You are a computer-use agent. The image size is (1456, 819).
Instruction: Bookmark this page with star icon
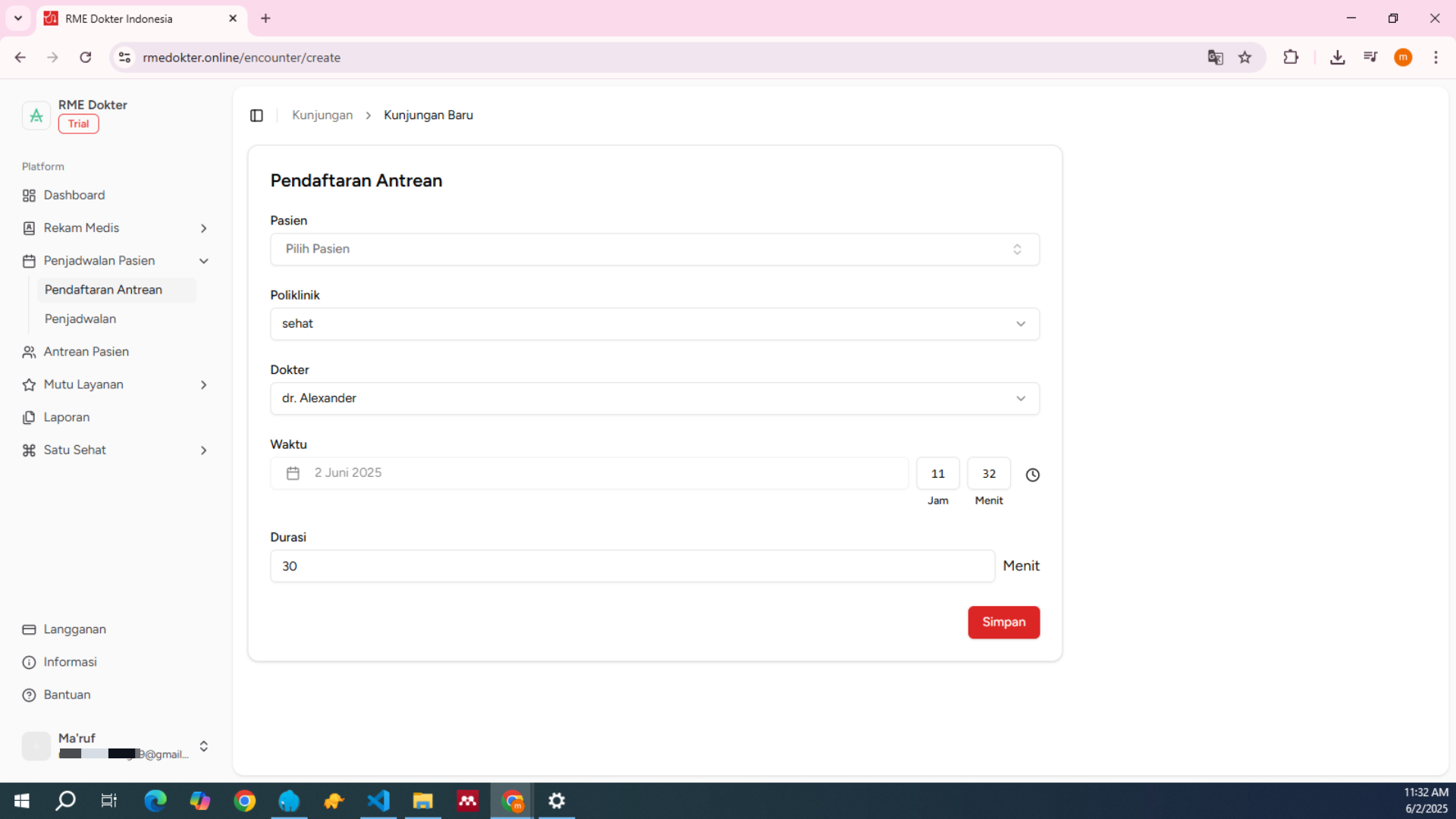1245,58
